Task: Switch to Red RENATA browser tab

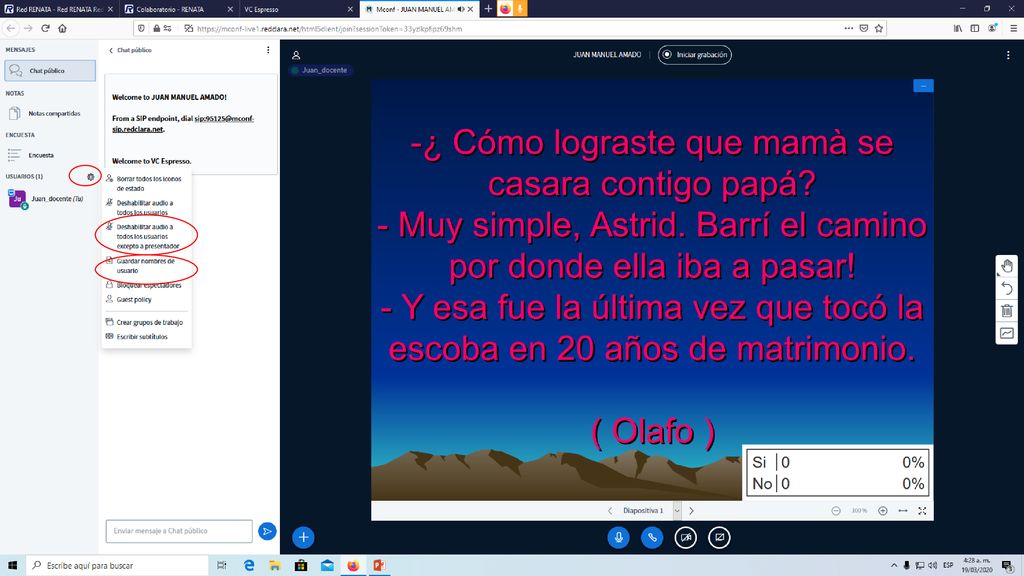Action: [x=57, y=9]
